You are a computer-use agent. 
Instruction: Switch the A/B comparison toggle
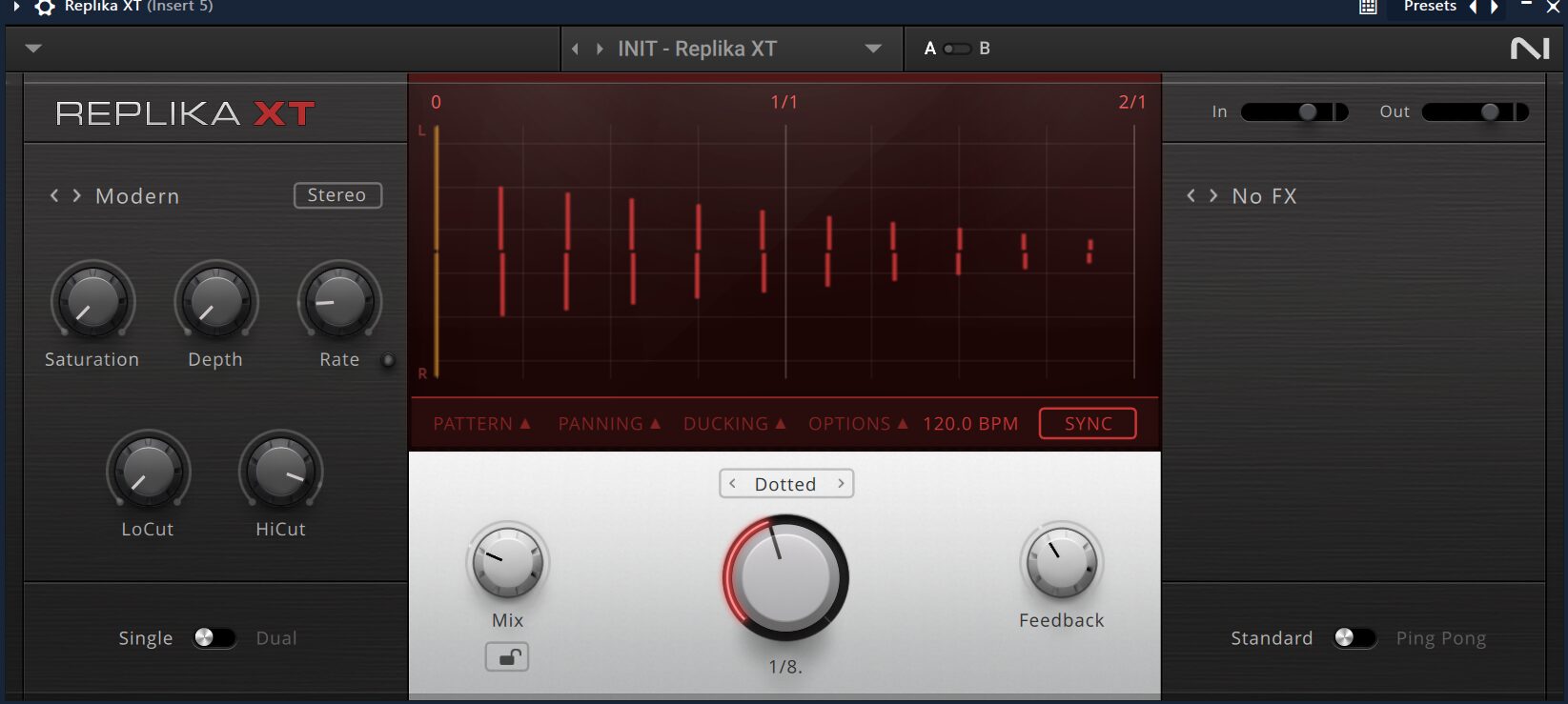[957, 49]
